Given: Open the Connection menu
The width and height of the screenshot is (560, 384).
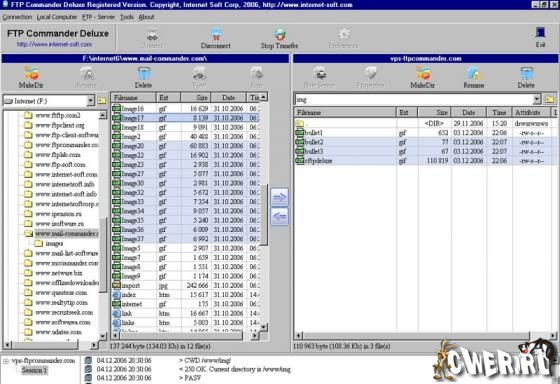Looking at the screenshot, I should click(17, 17).
